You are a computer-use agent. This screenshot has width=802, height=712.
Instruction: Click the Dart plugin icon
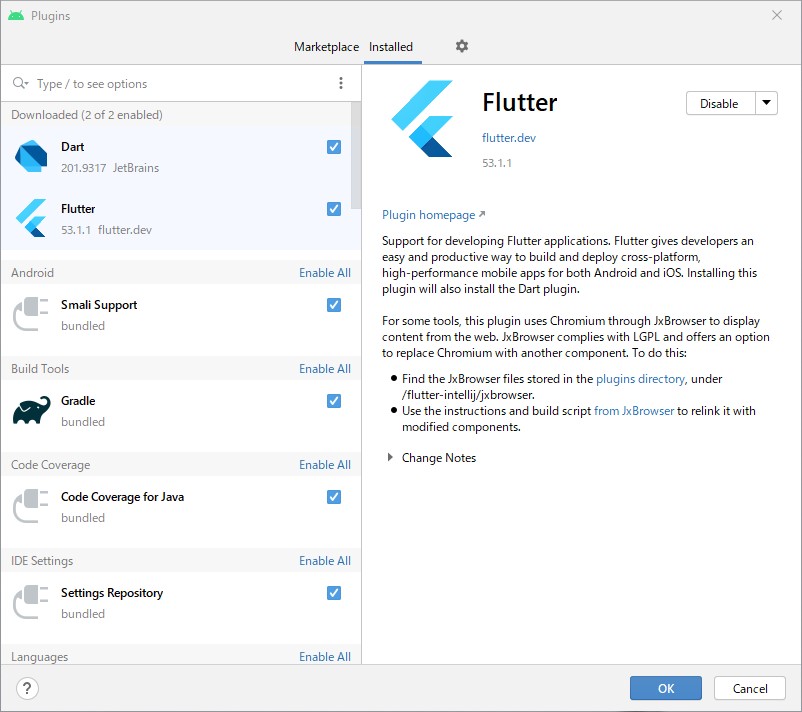click(x=31, y=156)
